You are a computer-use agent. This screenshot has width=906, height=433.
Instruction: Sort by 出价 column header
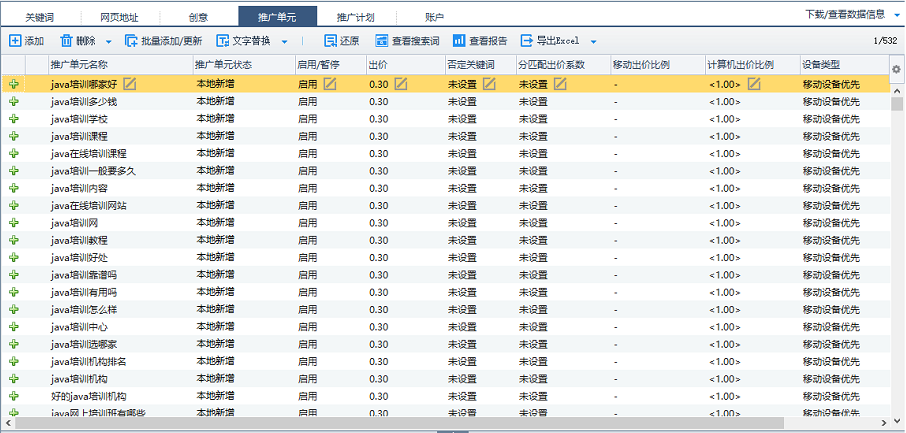[x=405, y=65]
